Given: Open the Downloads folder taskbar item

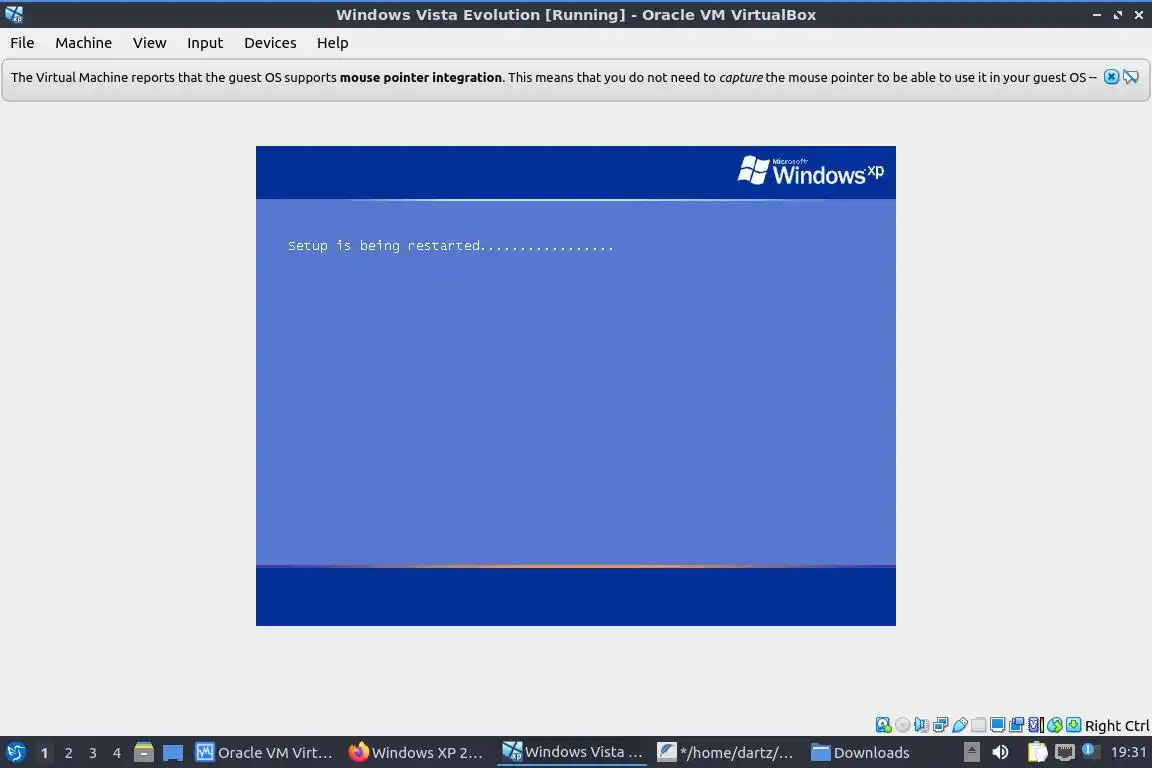Looking at the screenshot, I should 861,752.
